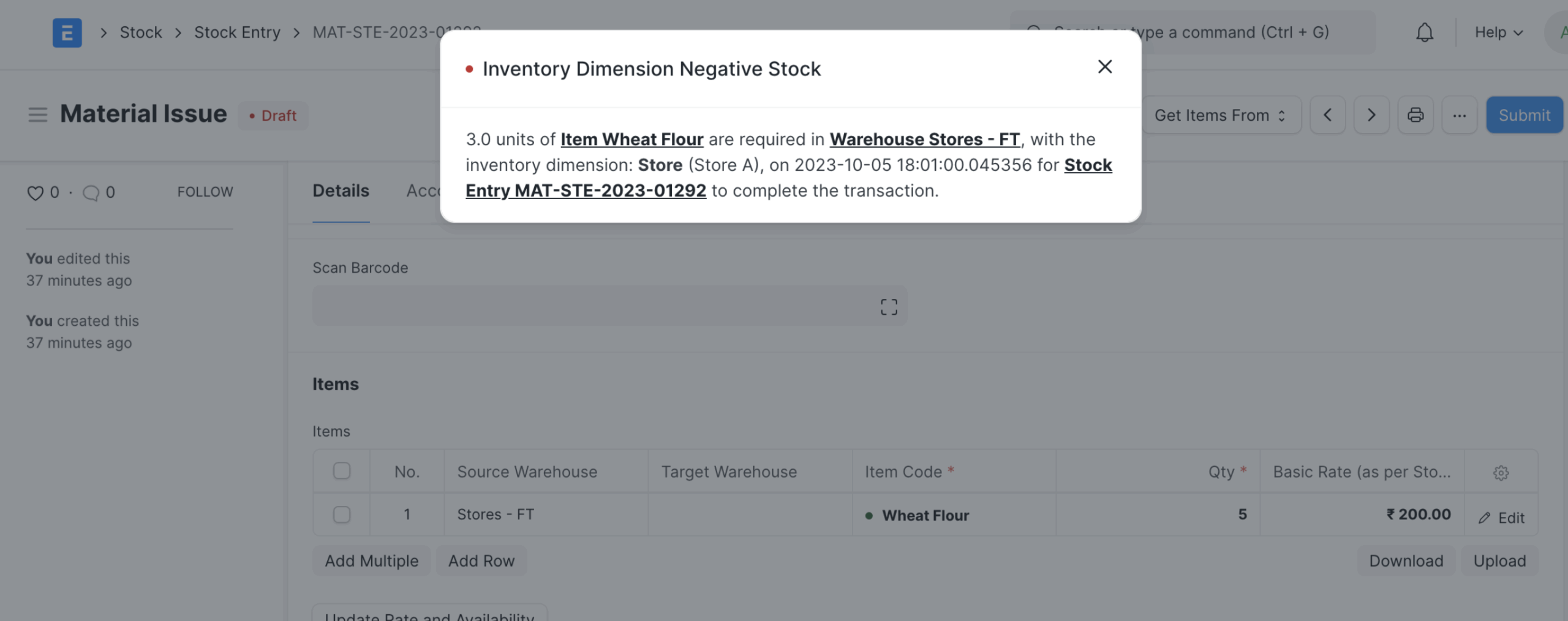Go to next document arrow
1568x621 pixels.
coord(1371,115)
